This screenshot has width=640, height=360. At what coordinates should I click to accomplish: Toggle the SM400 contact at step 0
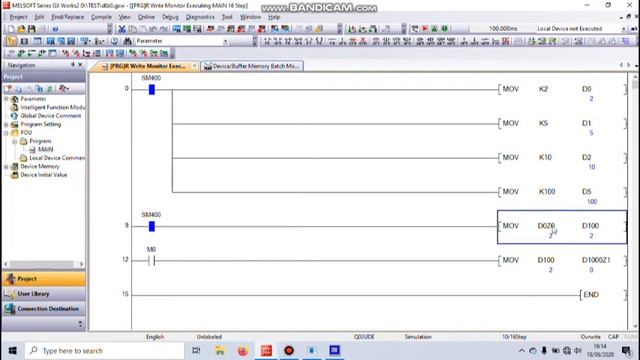coord(151,89)
